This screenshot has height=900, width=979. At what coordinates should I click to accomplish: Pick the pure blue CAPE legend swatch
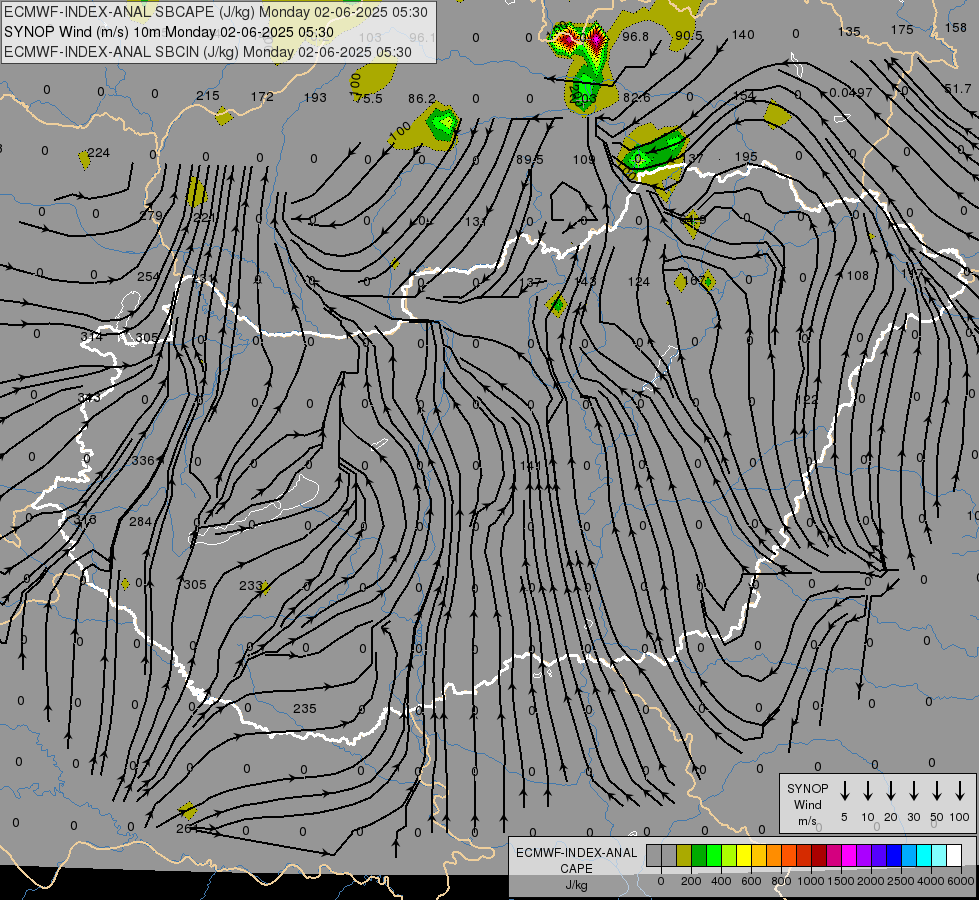893,856
